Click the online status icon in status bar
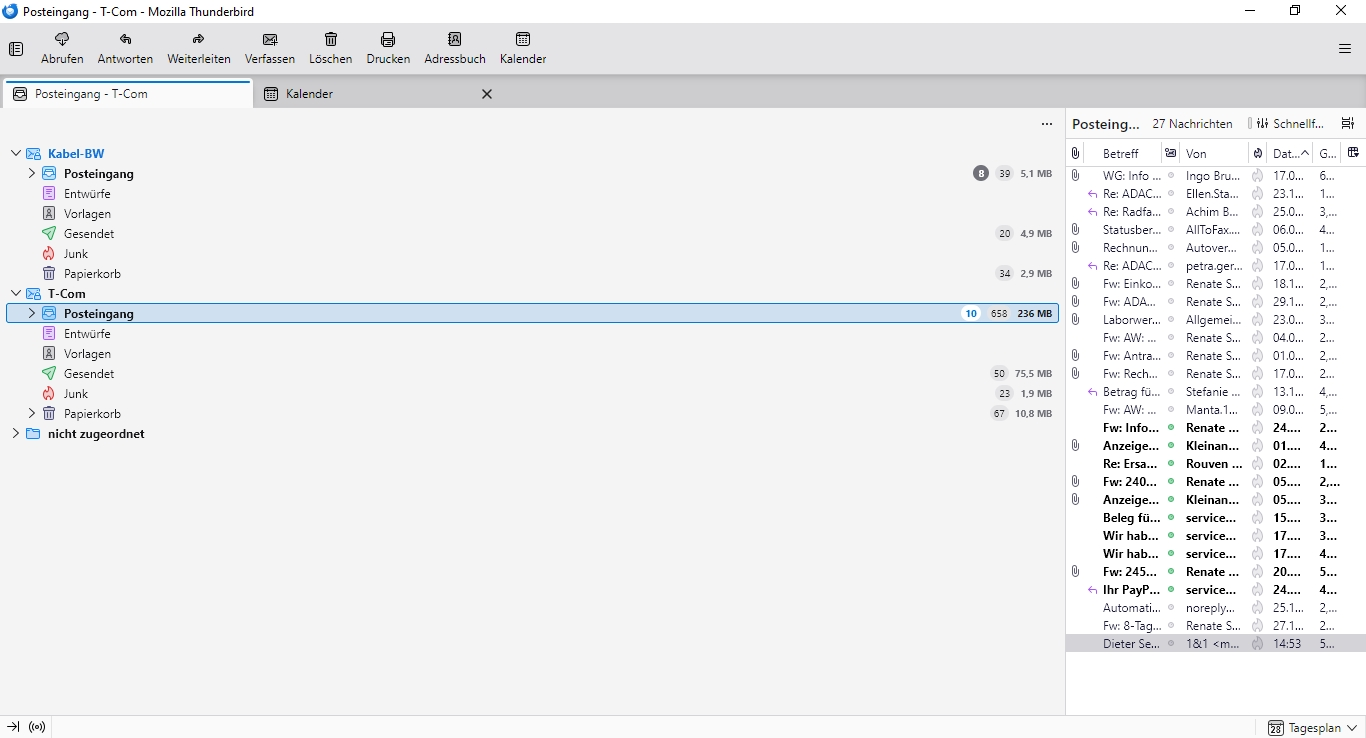 click(x=38, y=727)
